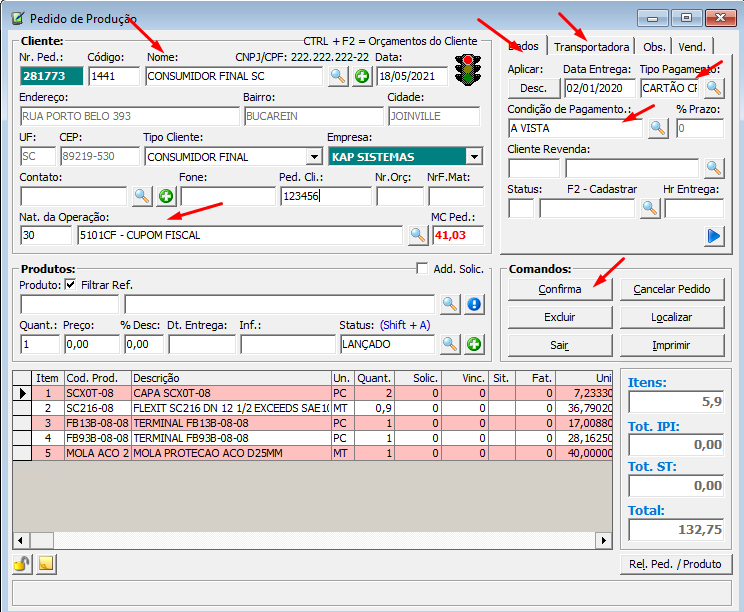Click Nr. Ped. value 281773
The width and height of the screenshot is (744, 612).
click(52, 76)
